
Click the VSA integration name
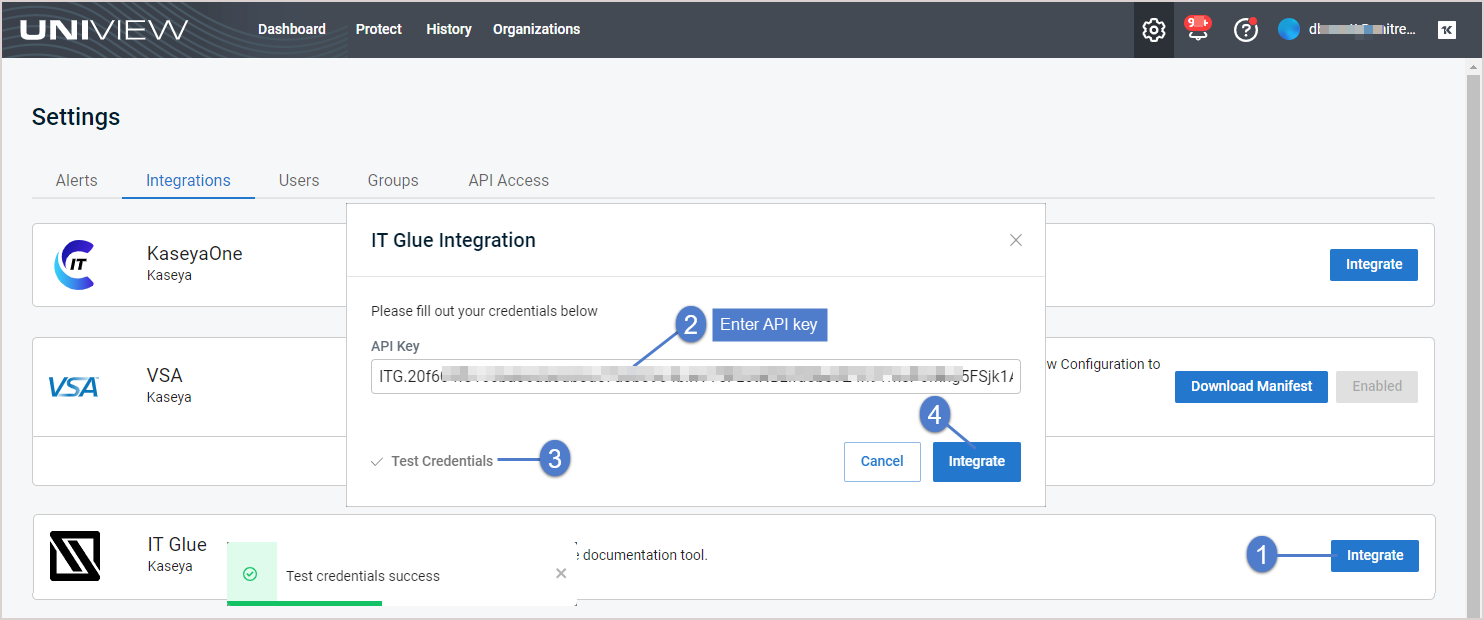coord(165,376)
